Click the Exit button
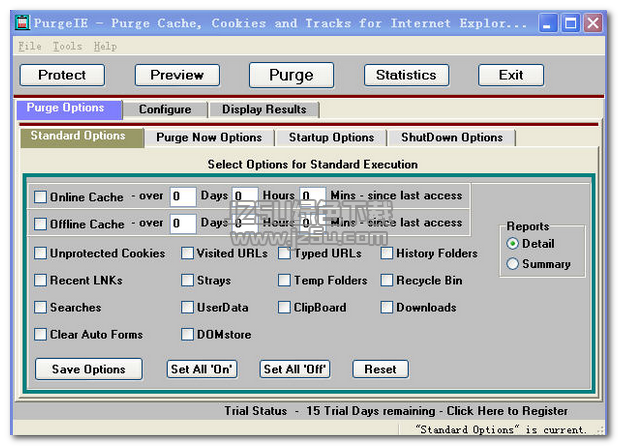The image size is (618, 446). (x=511, y=75)
